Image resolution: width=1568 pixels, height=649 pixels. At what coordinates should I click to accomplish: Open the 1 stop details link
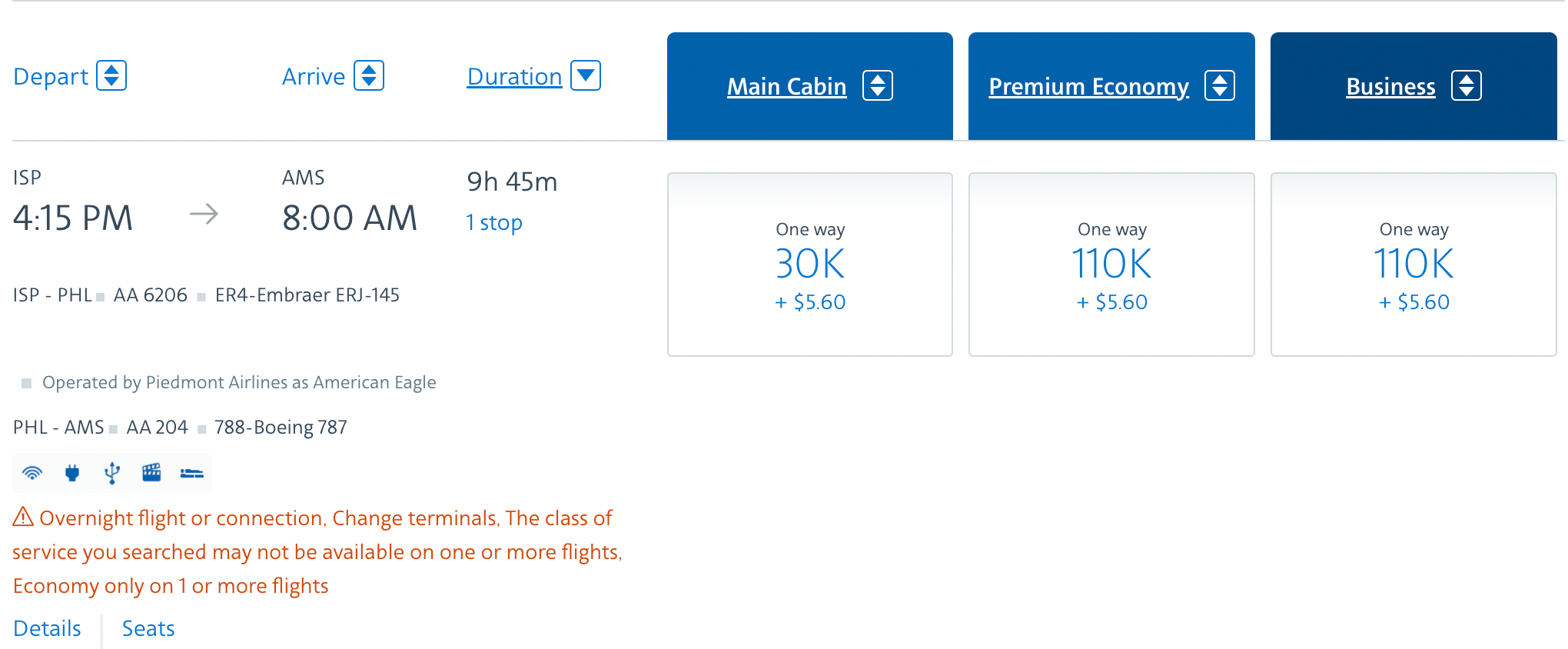coord(493,222)
